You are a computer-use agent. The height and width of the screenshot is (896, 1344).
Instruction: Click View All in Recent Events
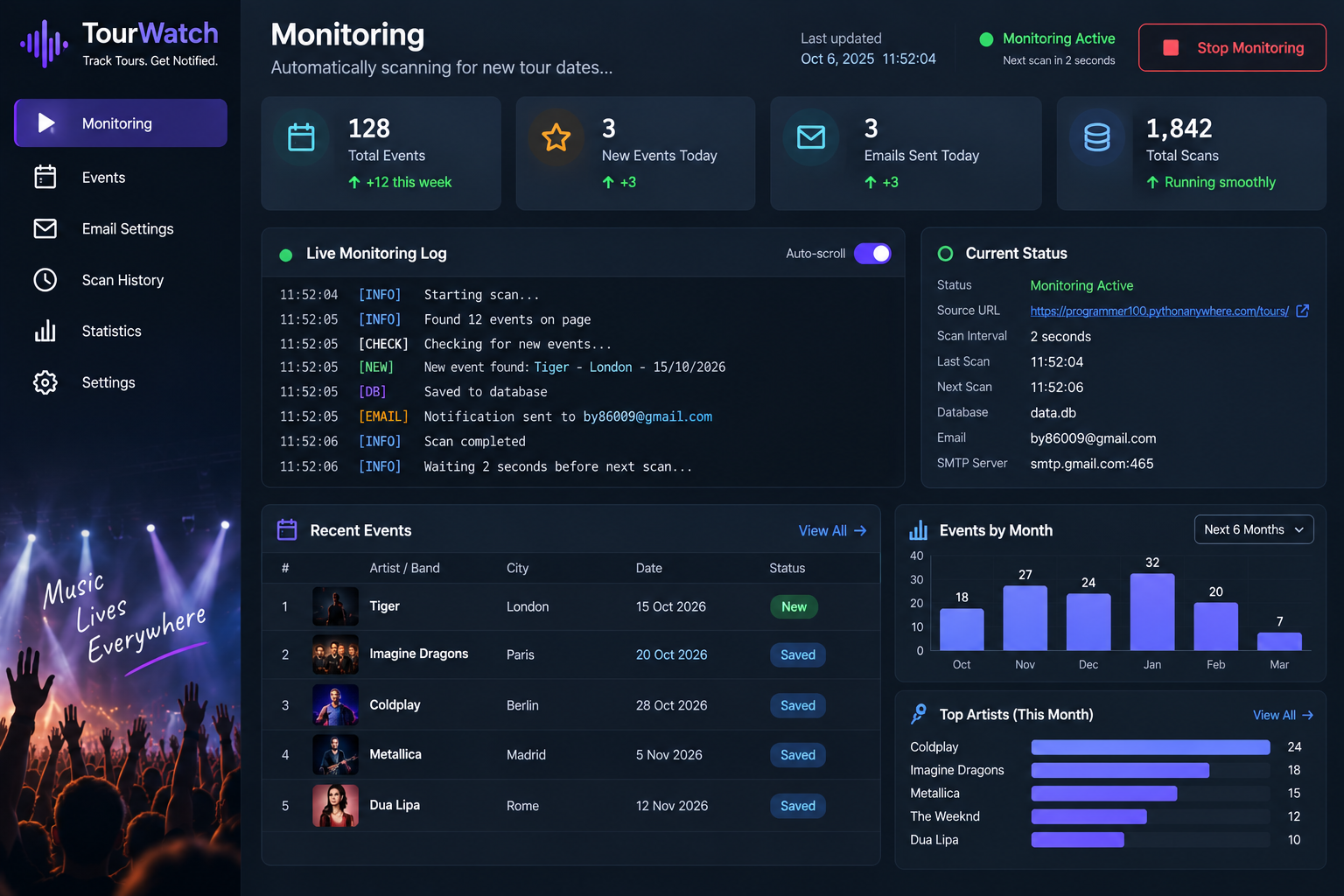(832, 530)
